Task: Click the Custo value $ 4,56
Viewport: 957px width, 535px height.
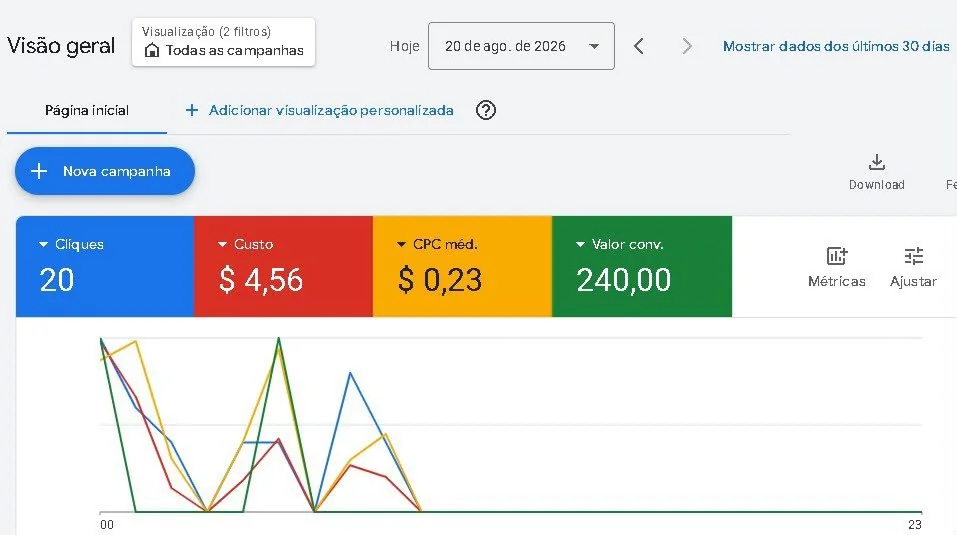Action: pos(261,280)
